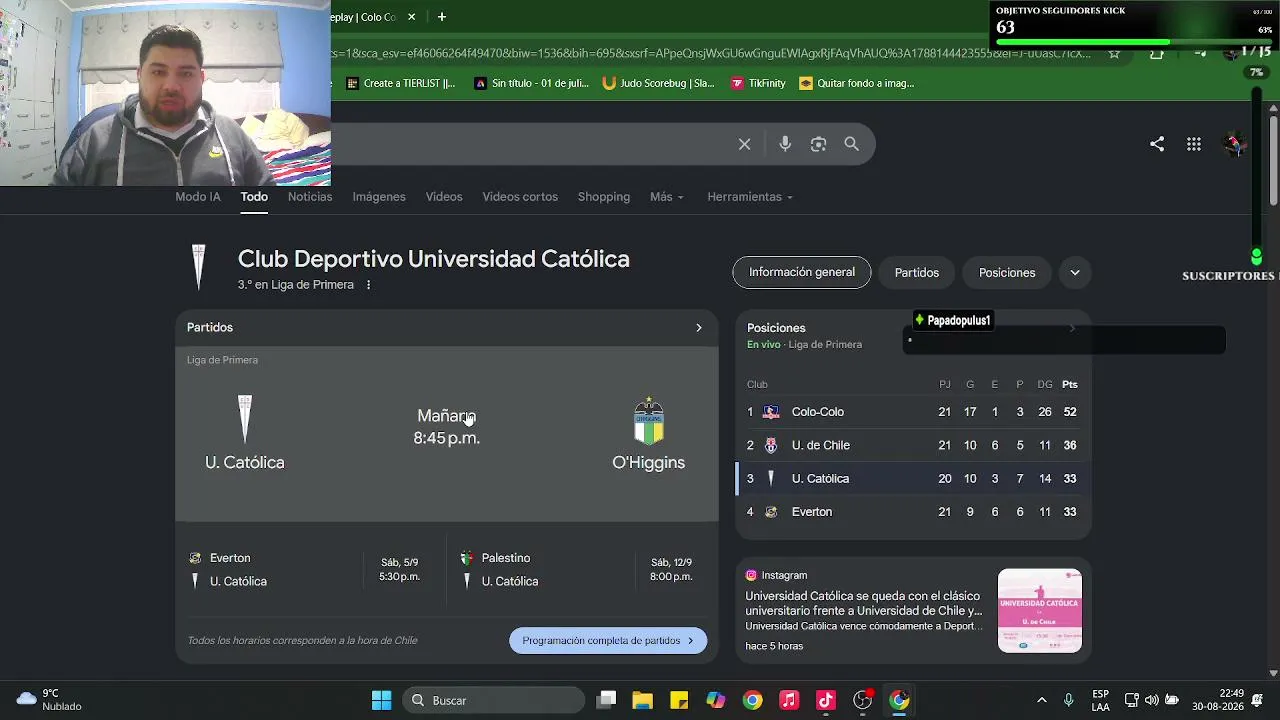Viewport: 1280px width, 720px height.
Task: Open the Everton vs U. Católica match on 5/9
Action: click(310, 570)
